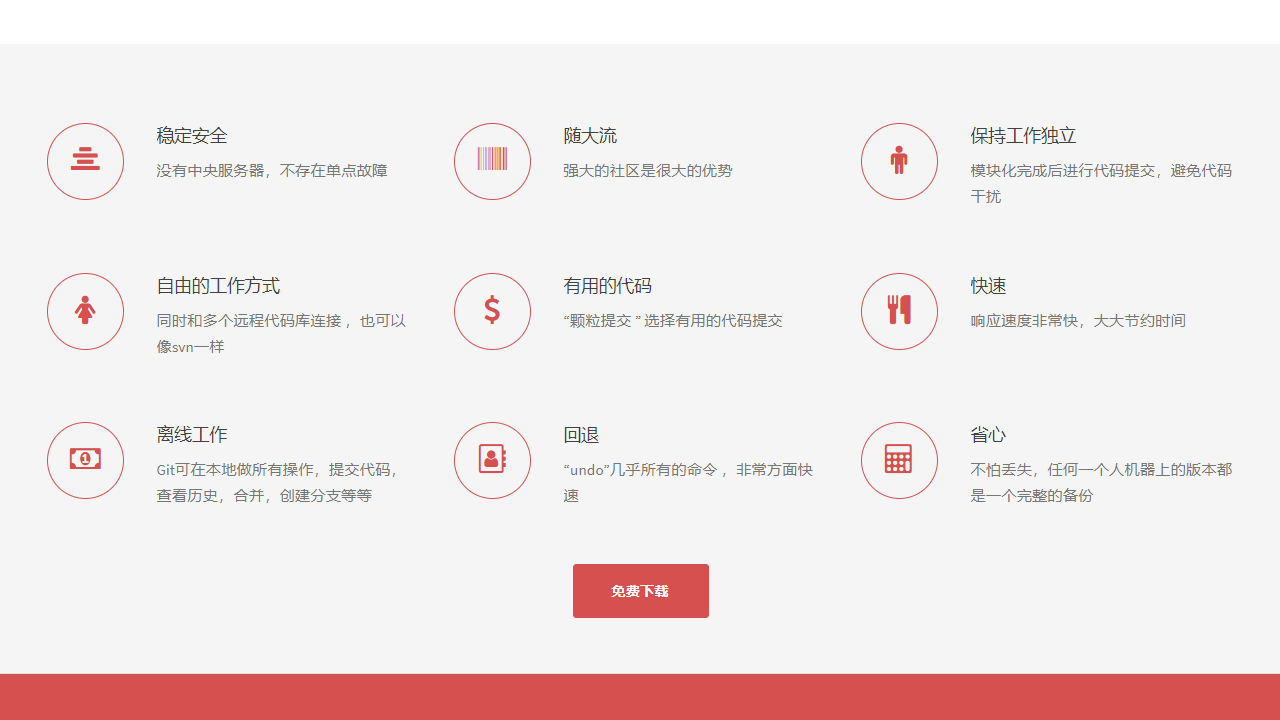Select the contact book icon beside 回退

492,460
